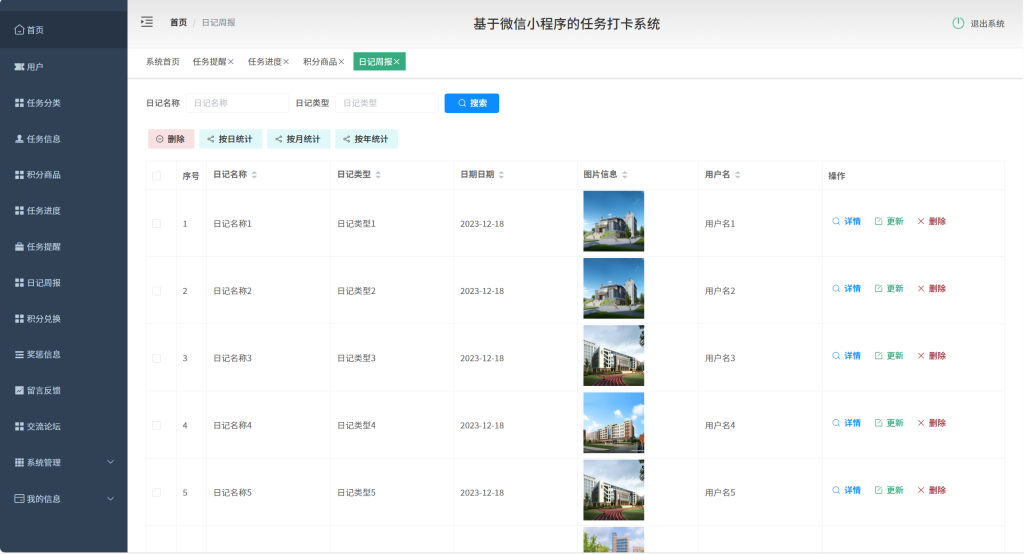The width and height of the screenshot is (1024, 554).
Task: Close the 积分商品 tab
Action: (341, 62)
